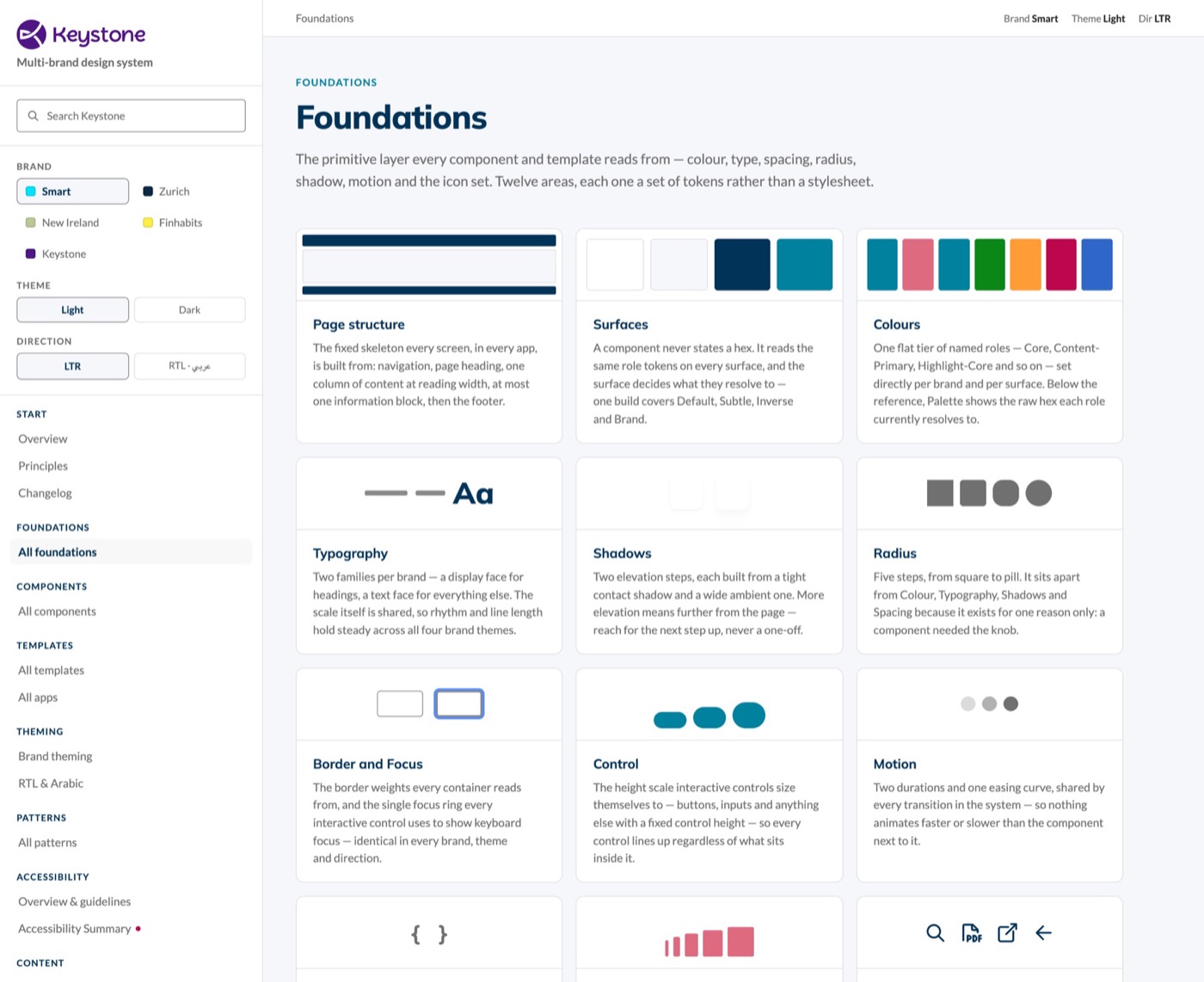Switch brand to New Ireland
Image resolution: width=1204 pixels, height=982 pixels.
tap(72, 223)
